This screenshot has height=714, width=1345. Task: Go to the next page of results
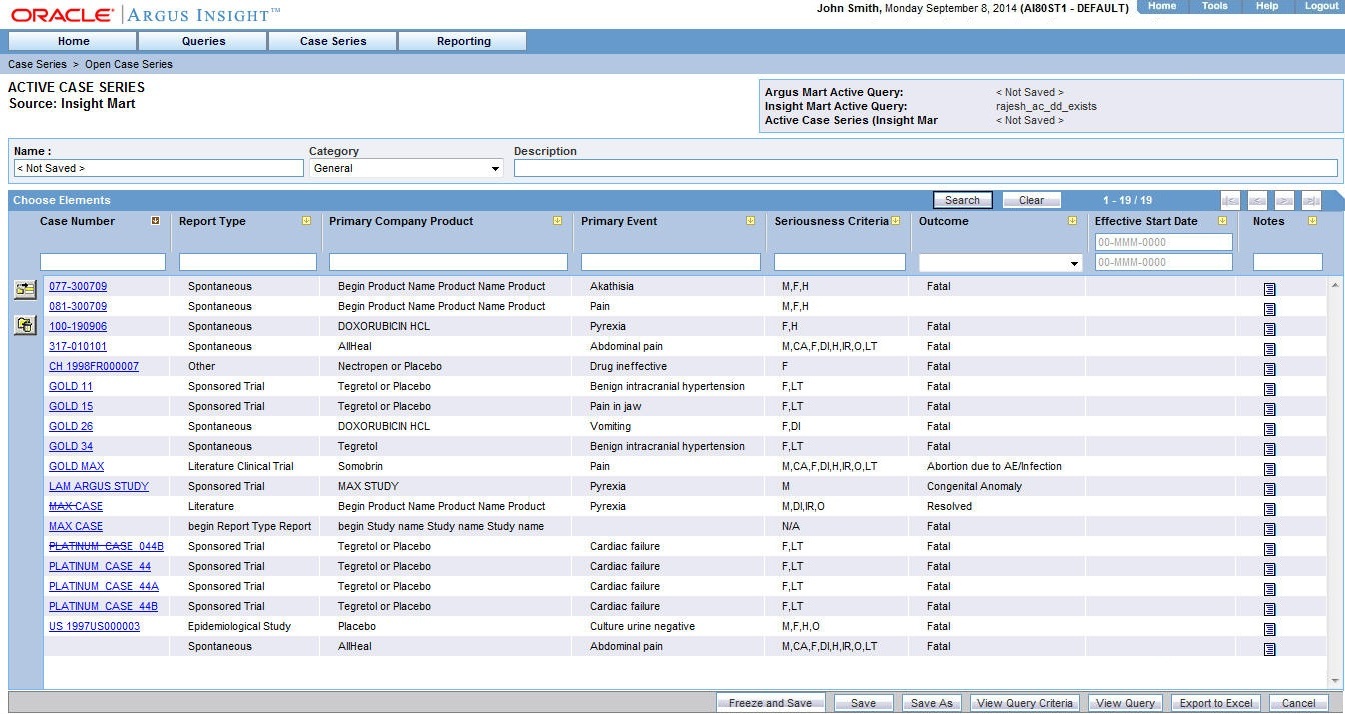[1284, 200]
